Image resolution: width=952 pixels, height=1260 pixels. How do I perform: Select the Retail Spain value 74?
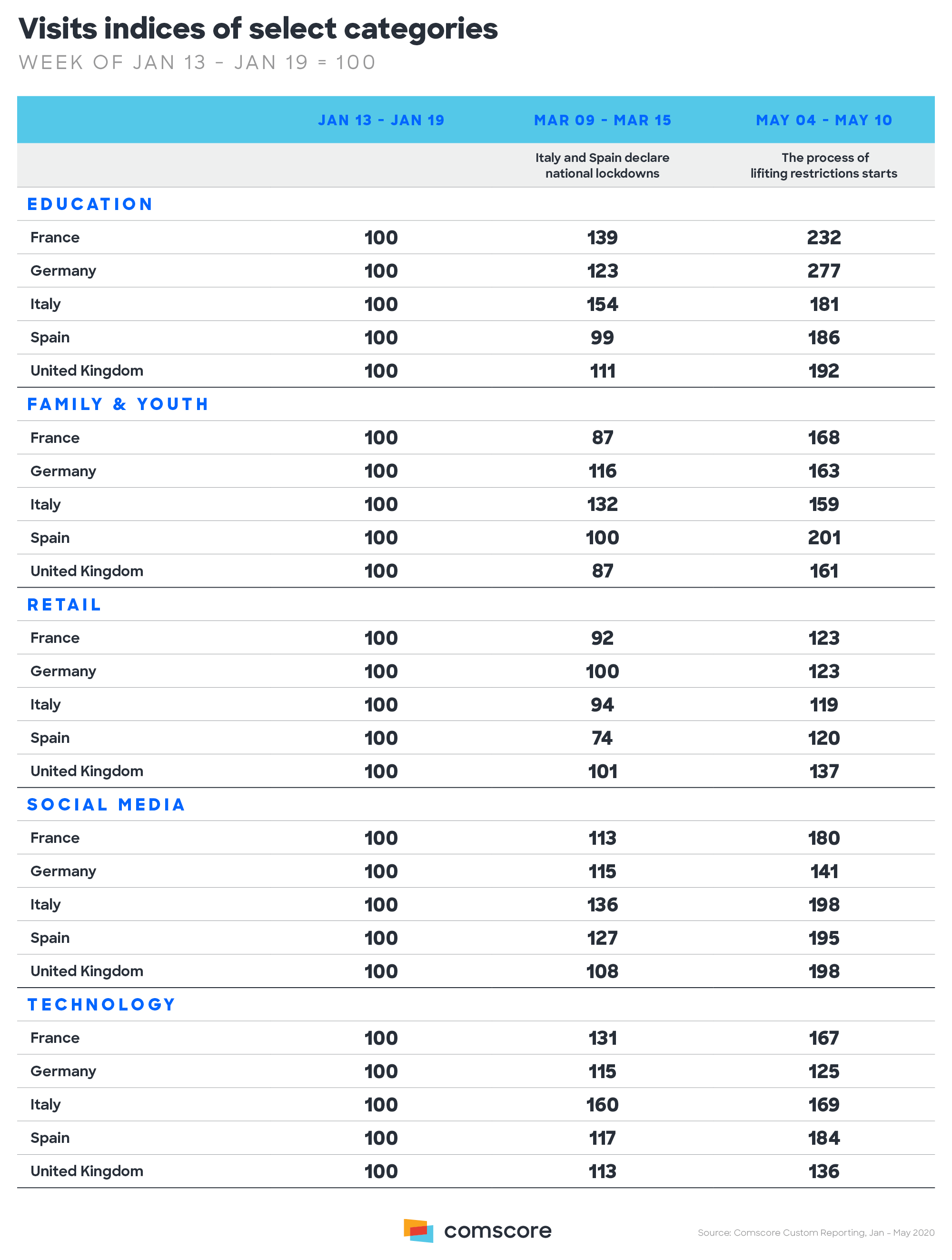(603, 738)
